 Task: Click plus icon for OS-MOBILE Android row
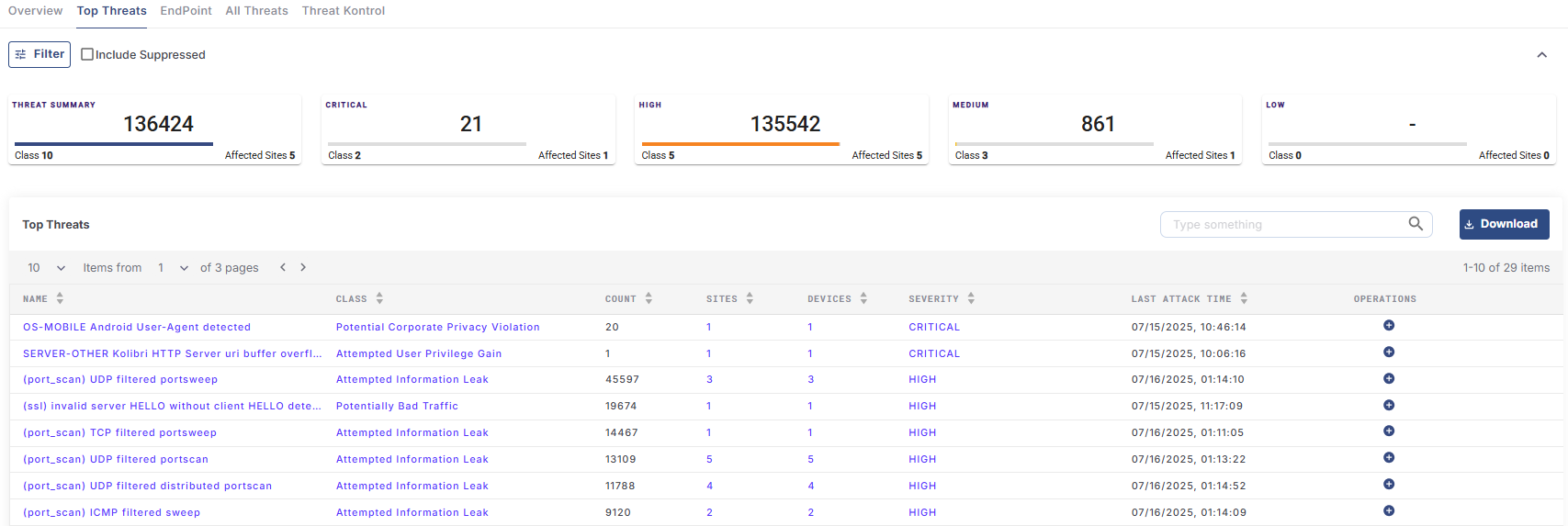(1389, 326)
